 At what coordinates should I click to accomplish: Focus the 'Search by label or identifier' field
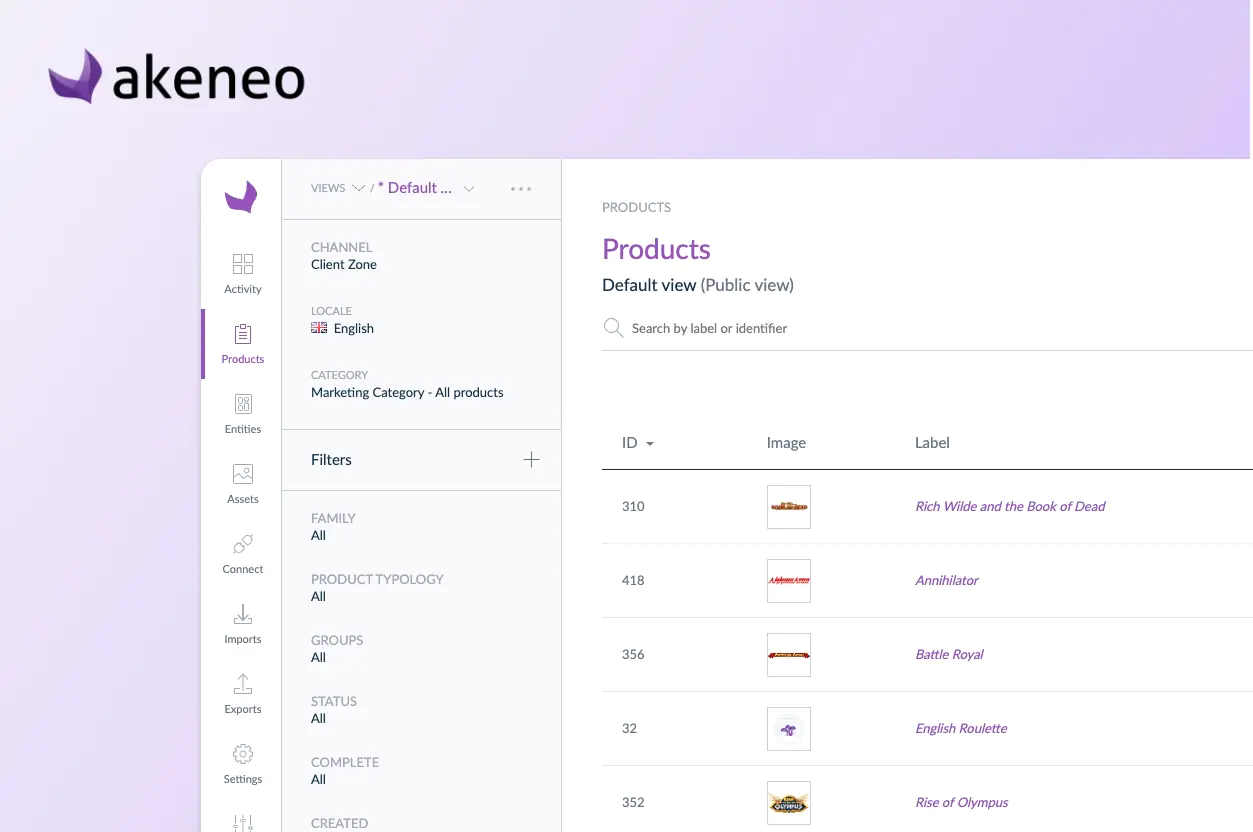[x=927, y=328]
